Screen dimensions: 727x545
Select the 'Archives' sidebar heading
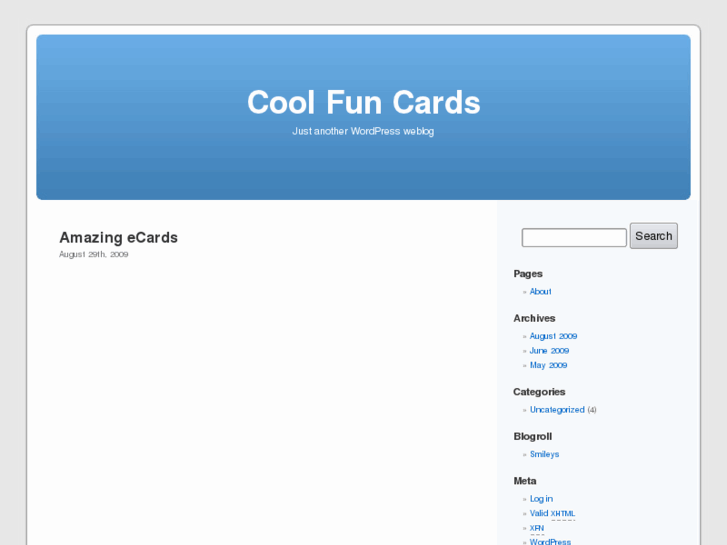(534, 318)
